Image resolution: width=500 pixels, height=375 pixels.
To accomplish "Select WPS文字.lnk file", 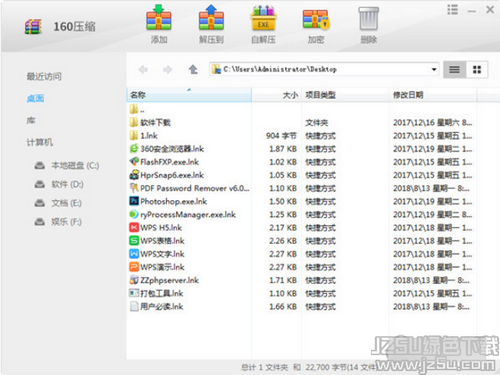I will [x=302, y=254].
